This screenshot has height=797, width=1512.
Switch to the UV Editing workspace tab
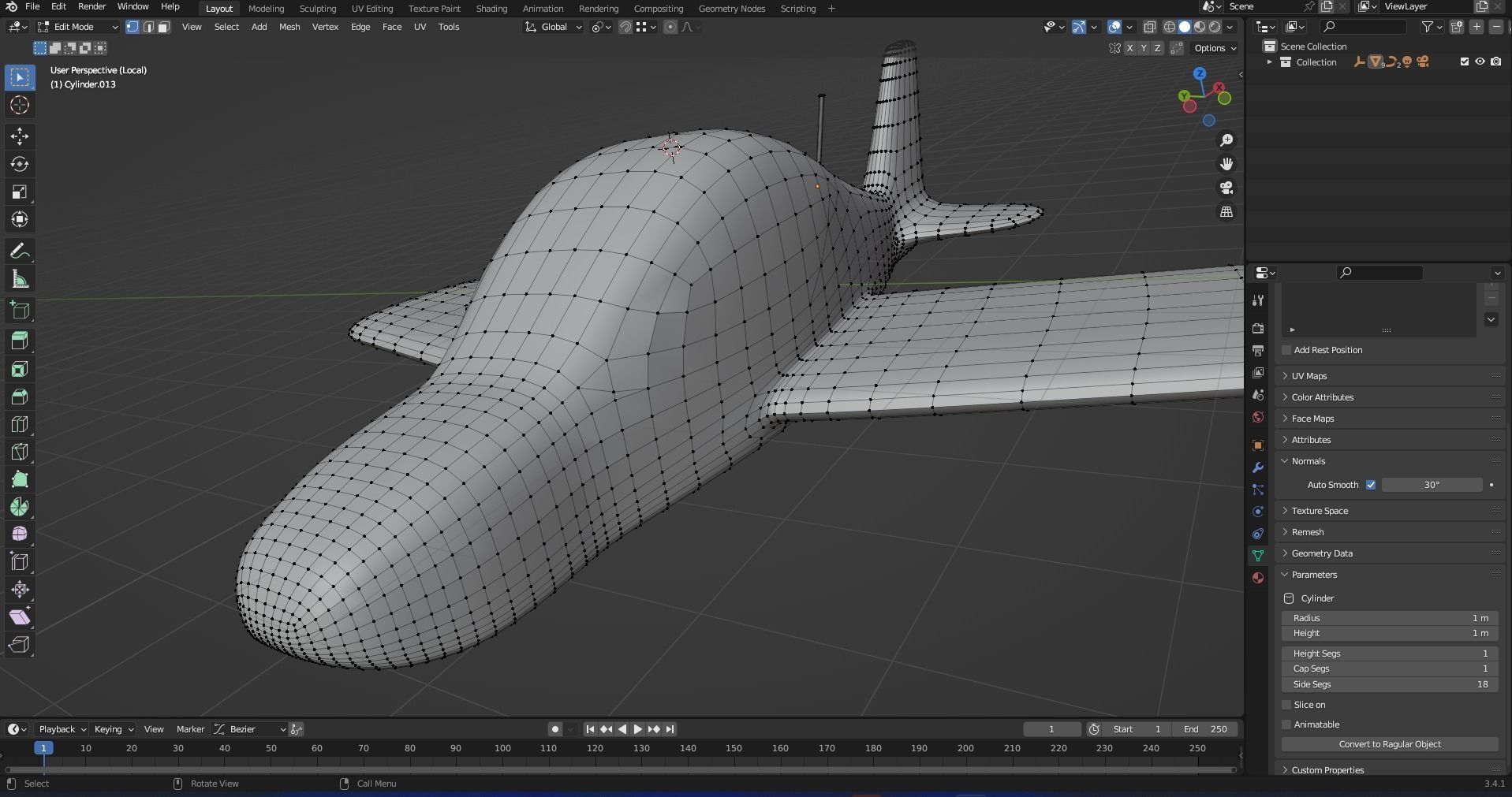click(x=372, y=9)
